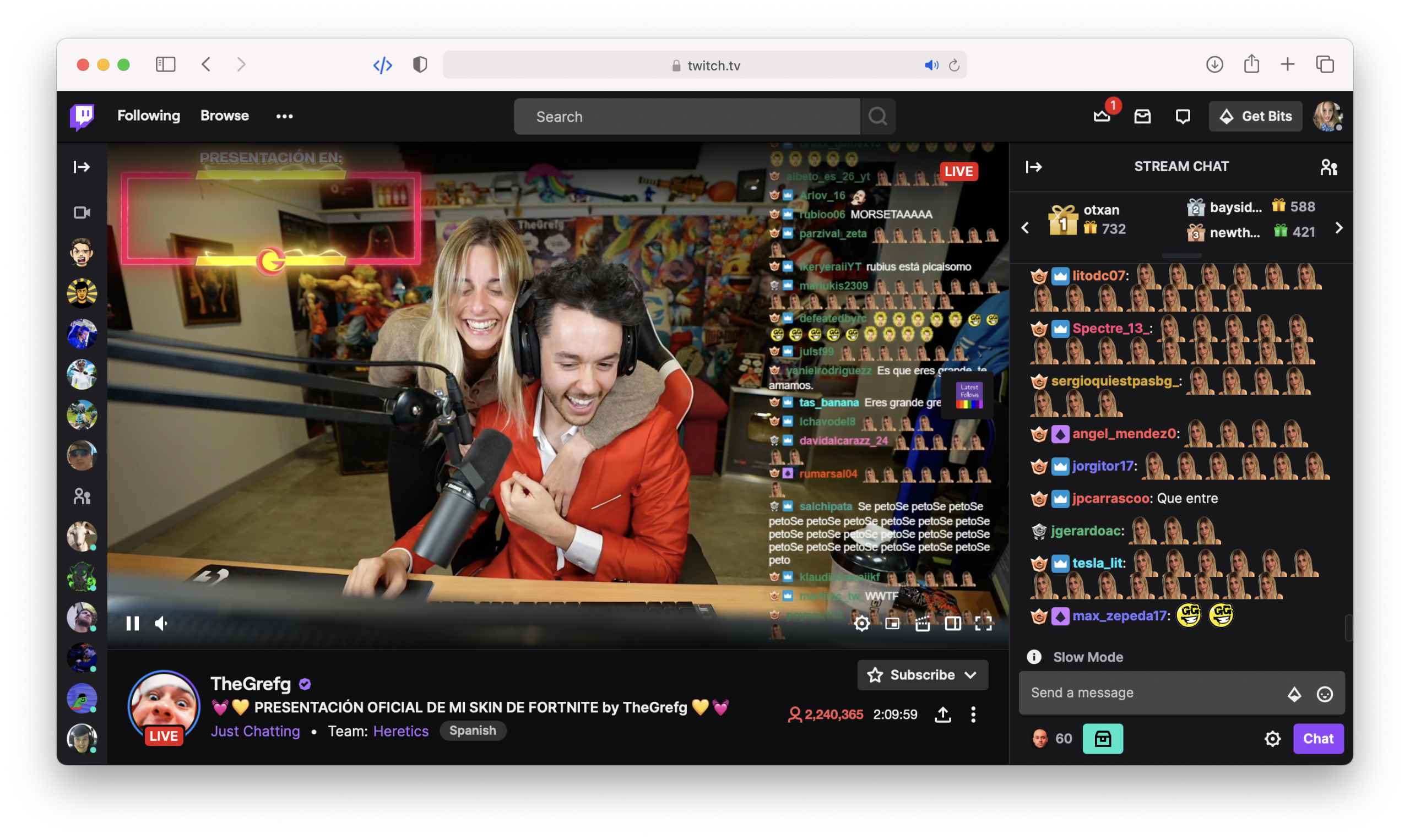Open the channel points rewards chest

(x=1102, y=738)
